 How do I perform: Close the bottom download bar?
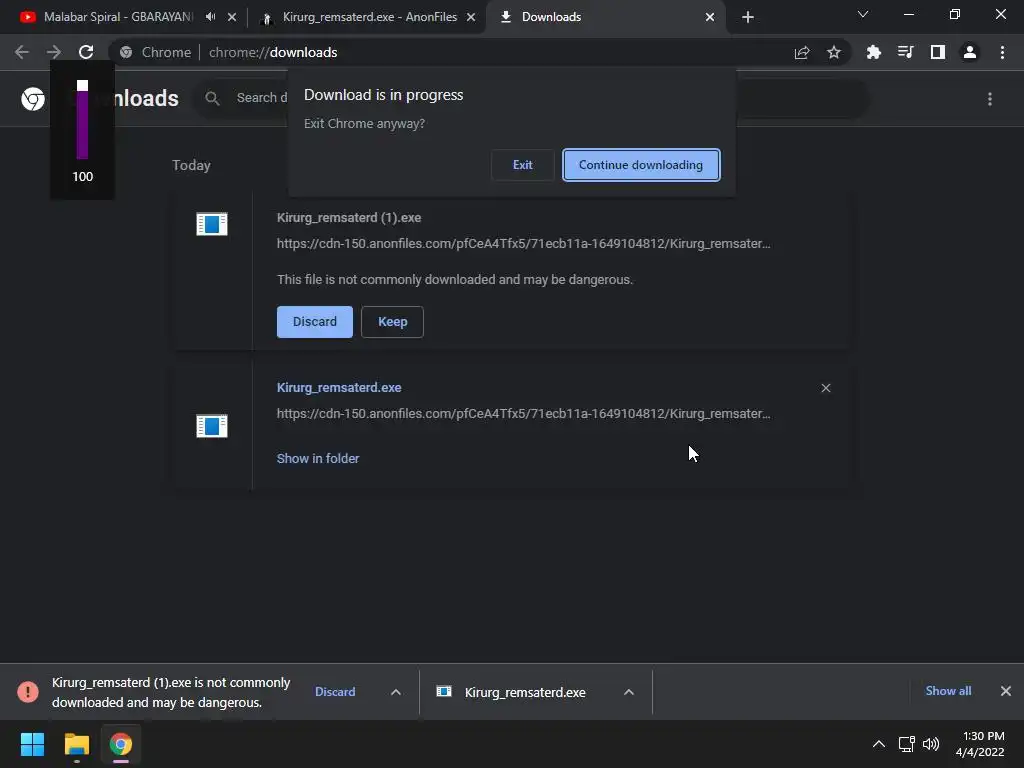click(1006, 691)
